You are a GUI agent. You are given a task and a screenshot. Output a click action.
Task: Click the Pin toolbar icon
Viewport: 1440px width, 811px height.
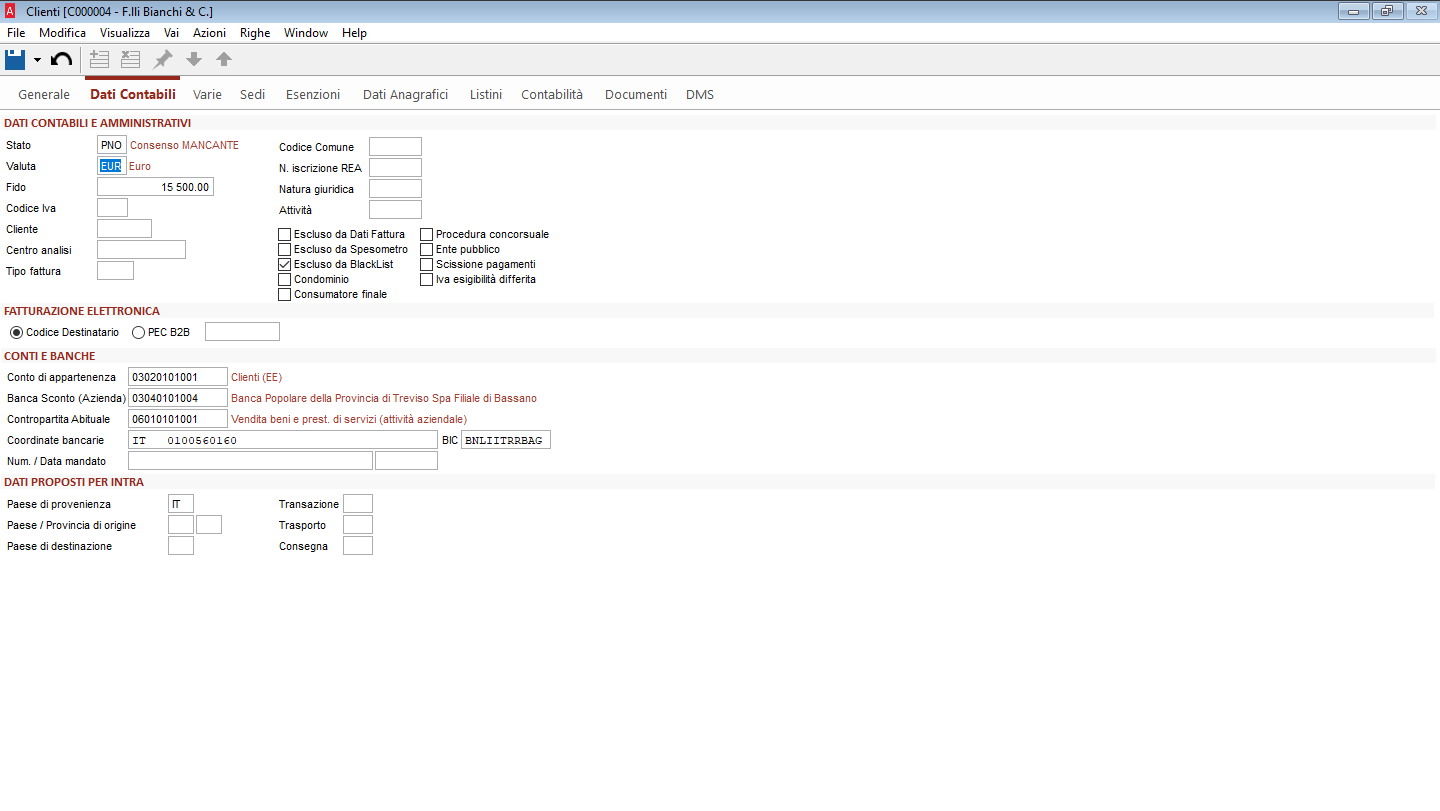(163, 59)
